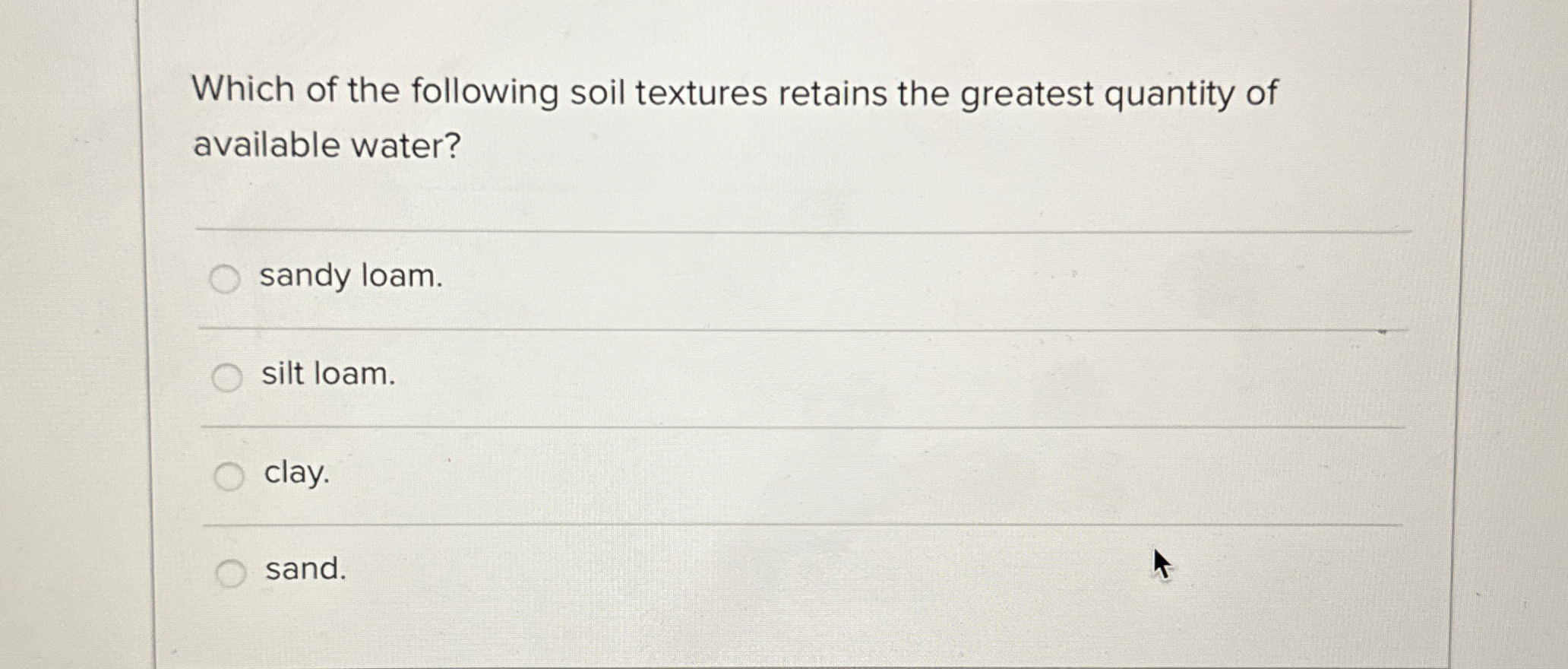Click the question text about soil textures
The image size is (1568, 669).
pyautogui.click(x=729, y=92)
